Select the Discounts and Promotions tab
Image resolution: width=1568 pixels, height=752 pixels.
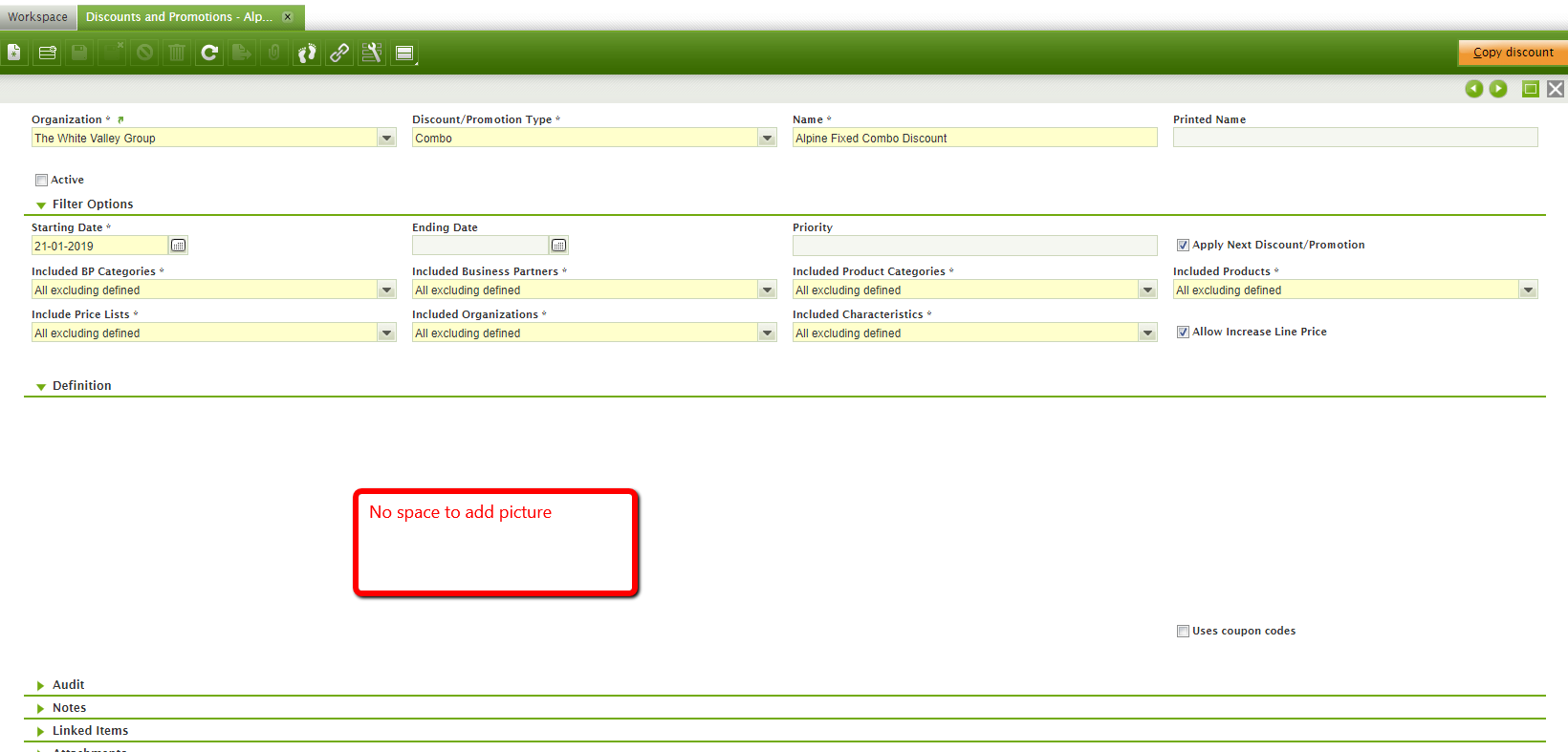[x=179, y=17]
